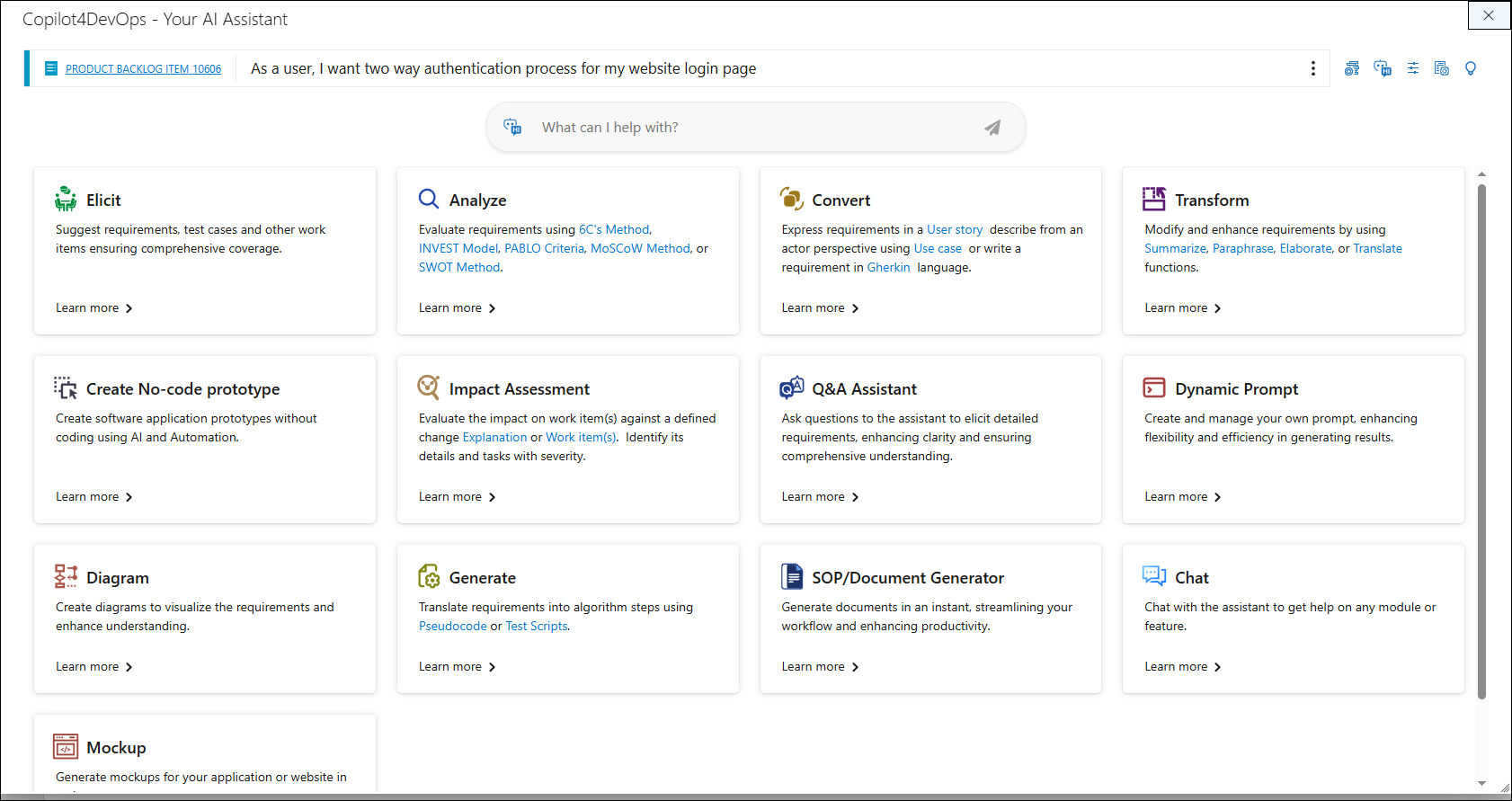
Task: Open the chatbot HI assistant icon in toolbar
Action: click(1383, 68)
